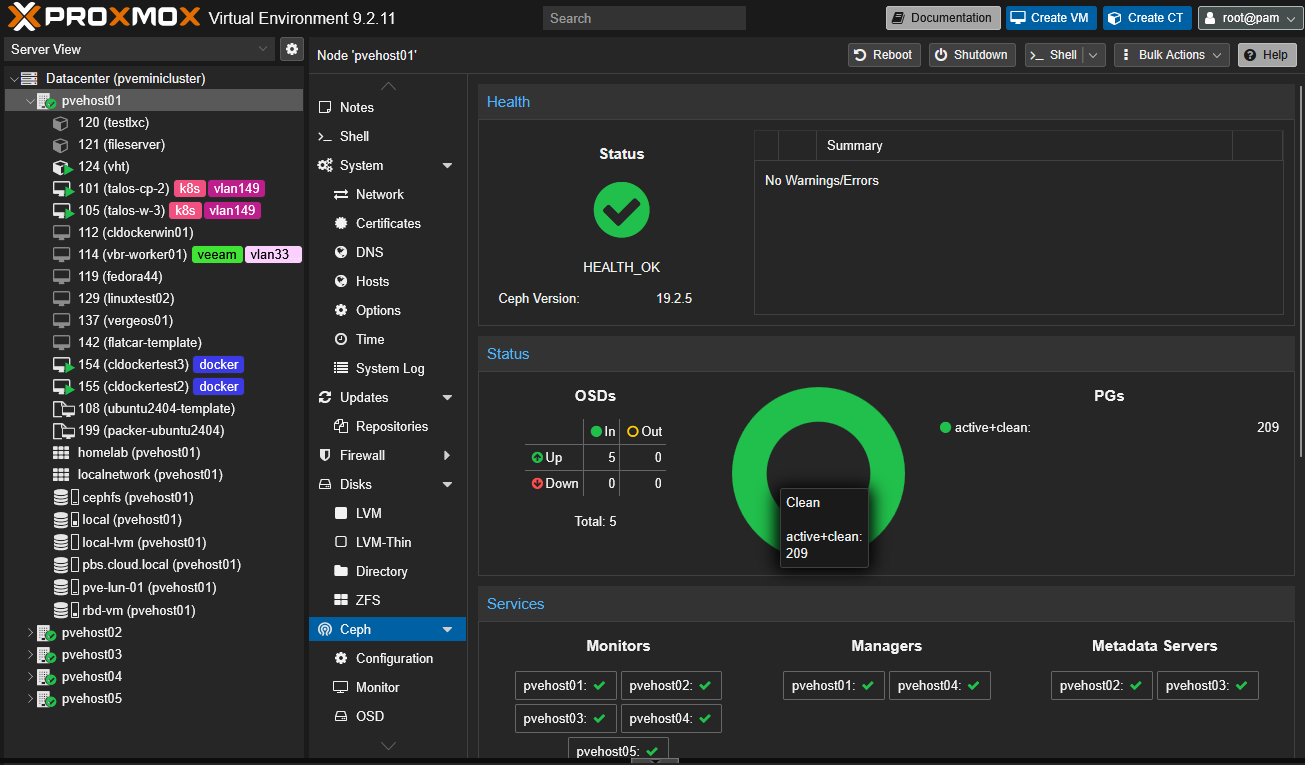Image resolution: width=1305 pixels, height=765 pixels.
Task: Click the Datacenter server icon
Action: (29, 78)
